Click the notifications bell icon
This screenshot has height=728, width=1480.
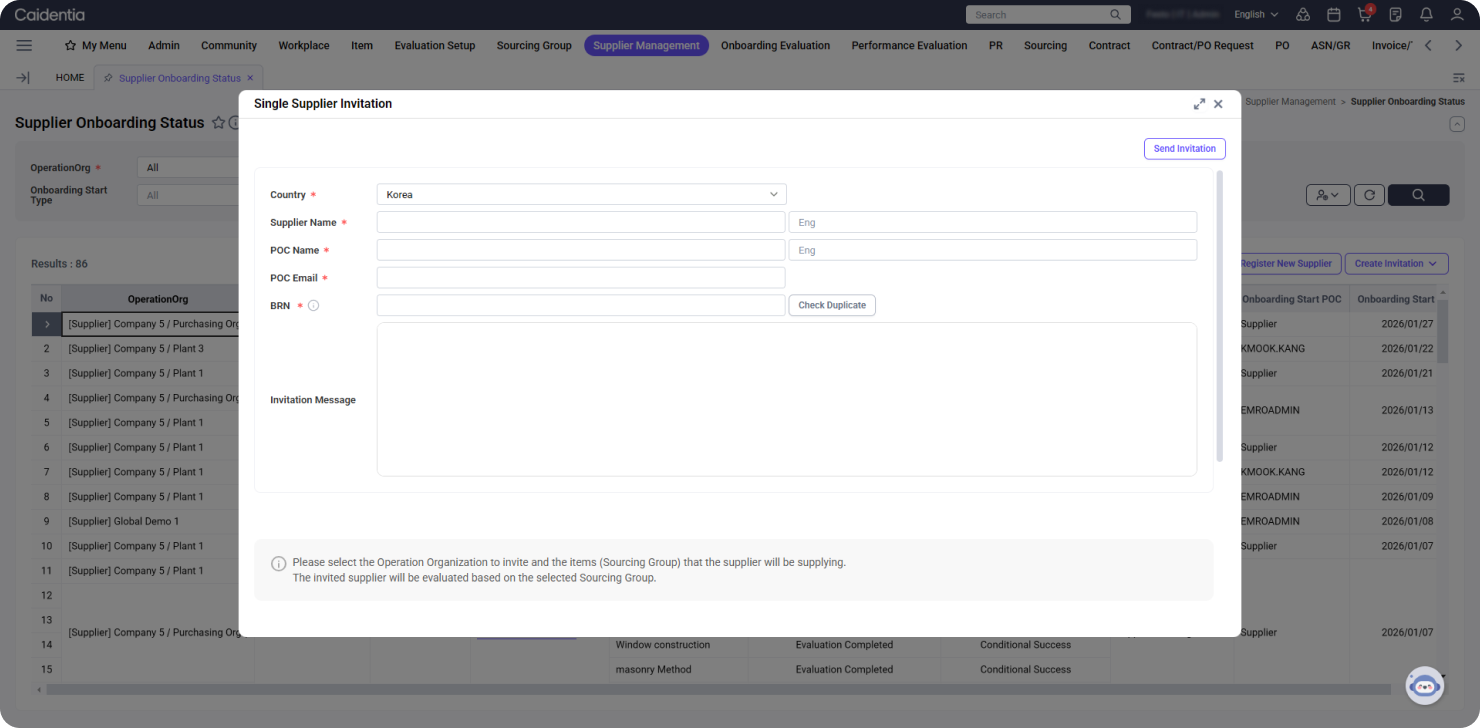[x=1426, y=15]
